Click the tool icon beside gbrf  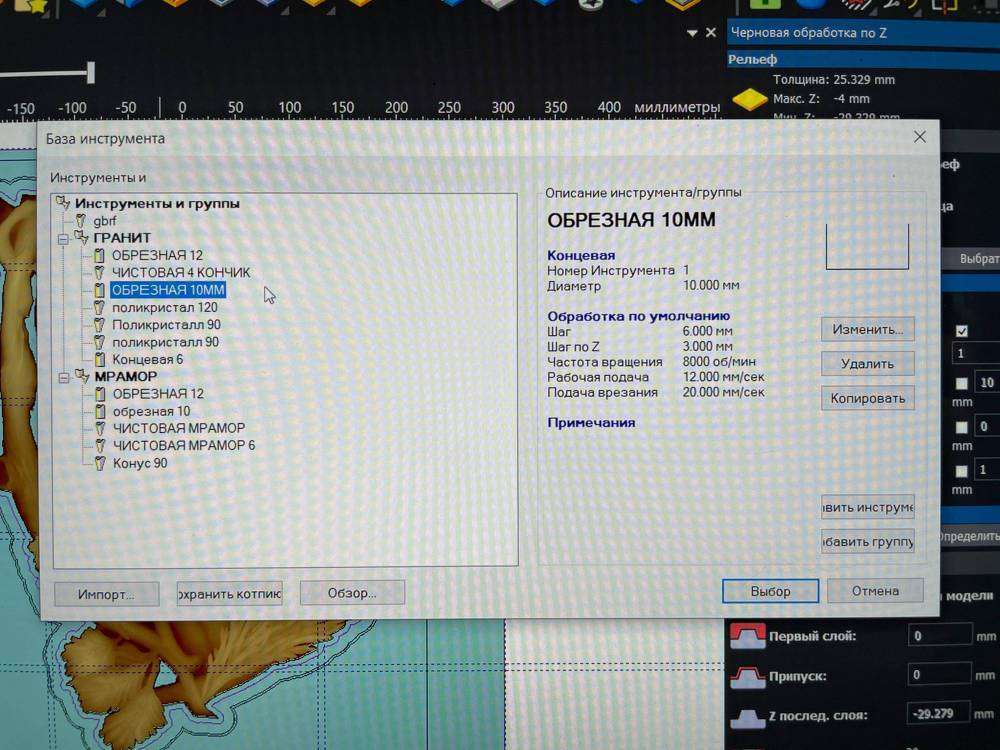point(81,220)
